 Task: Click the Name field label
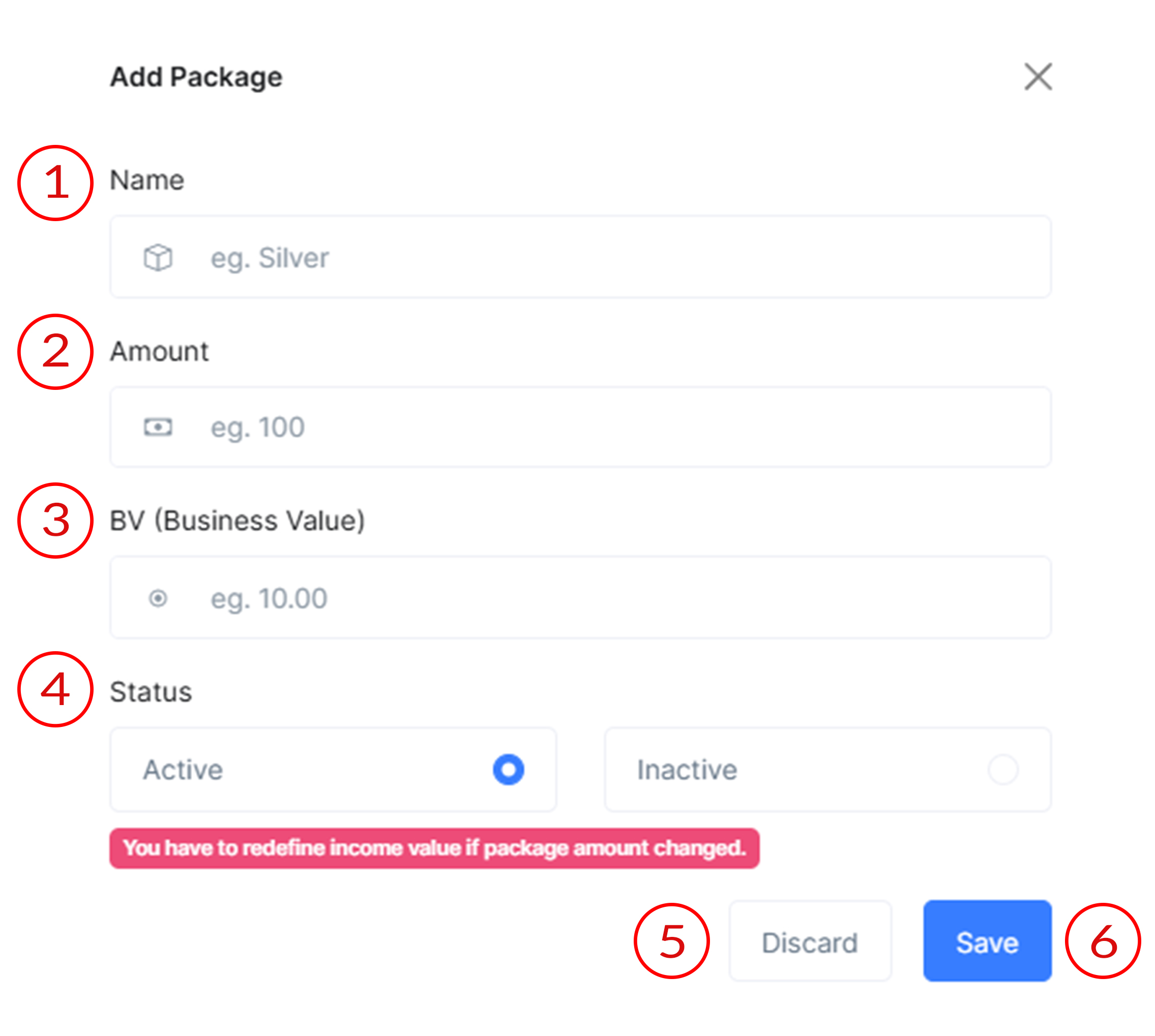147,180
